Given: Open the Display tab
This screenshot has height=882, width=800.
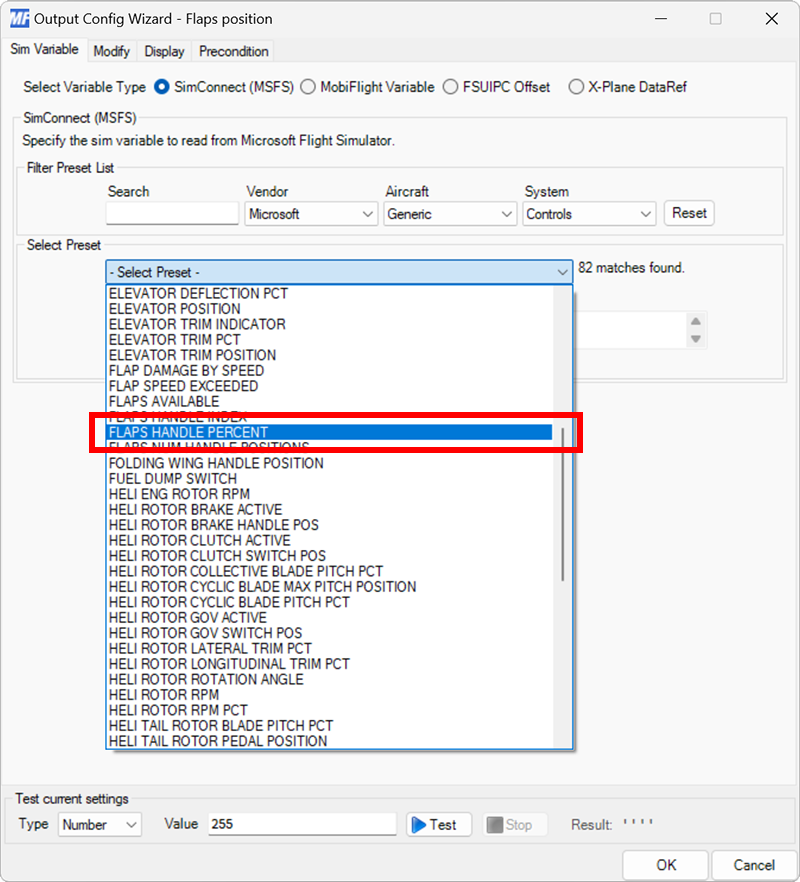Looking at the screenshot, I should (164, 51).
